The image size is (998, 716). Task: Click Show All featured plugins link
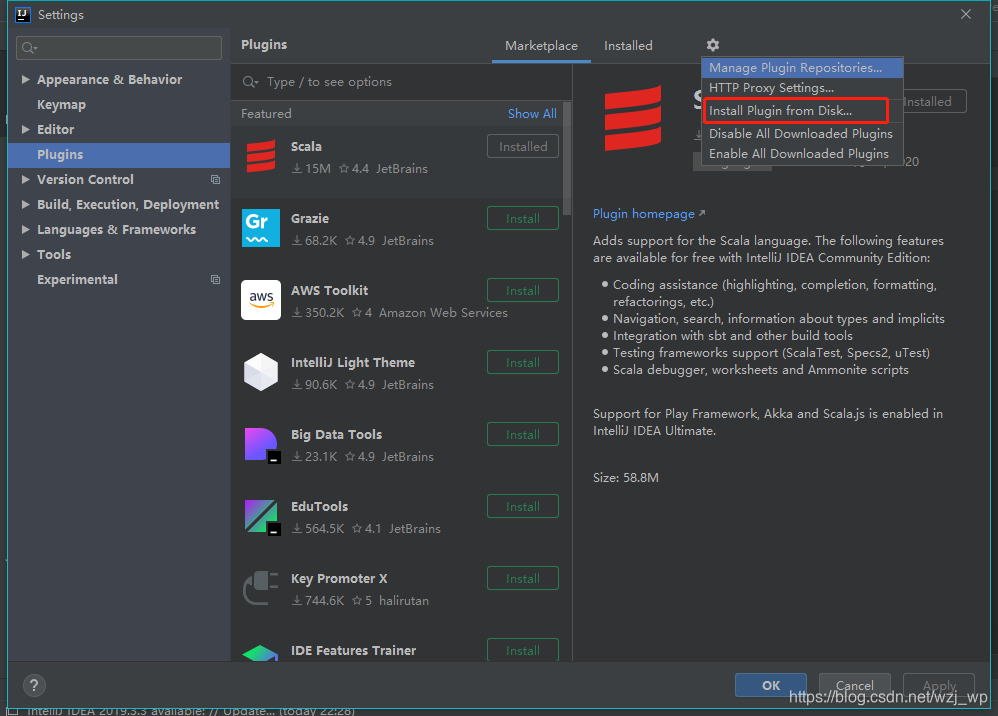532,114
